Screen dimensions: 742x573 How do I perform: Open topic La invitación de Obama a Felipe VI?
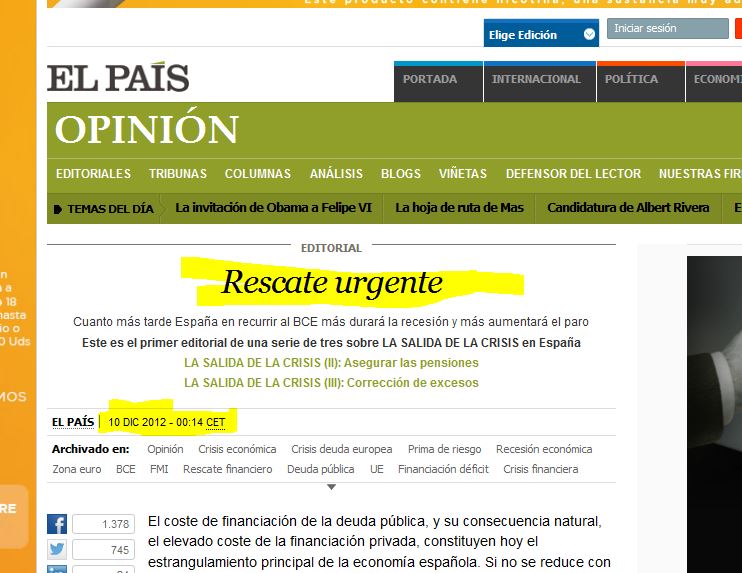[x=274, y=208]
